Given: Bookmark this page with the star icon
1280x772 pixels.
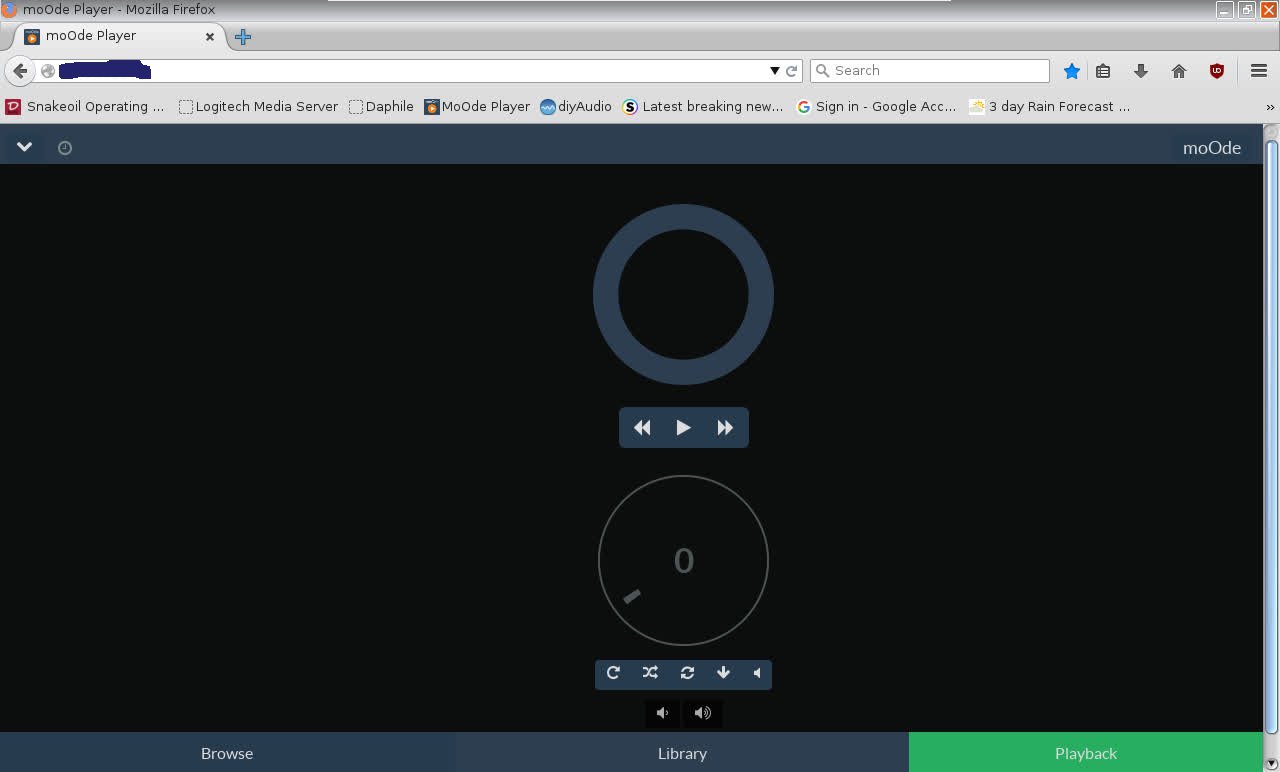Looking at the screenshot, I should pyautogui.click(x=1072, y=71).
